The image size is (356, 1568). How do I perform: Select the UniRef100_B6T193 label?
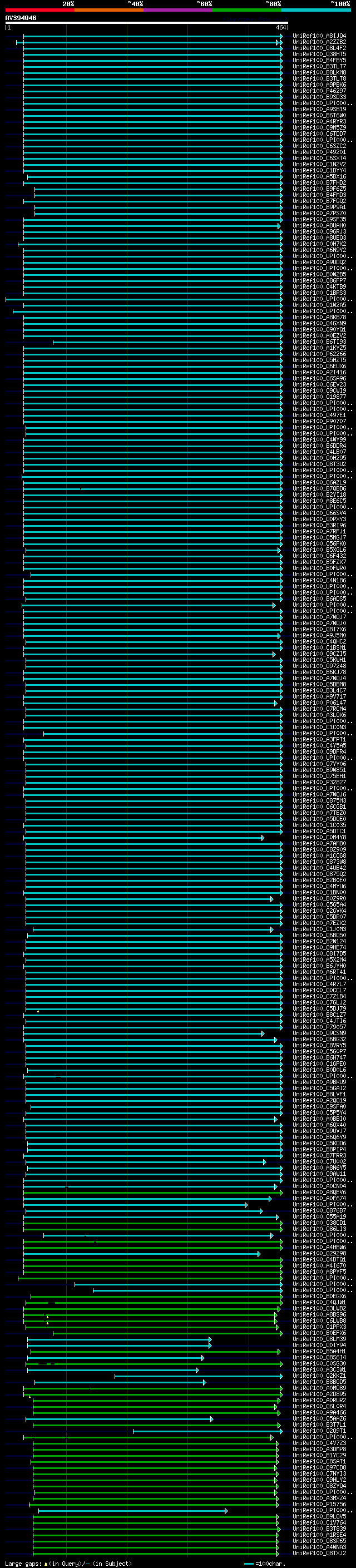click(319, 342)
